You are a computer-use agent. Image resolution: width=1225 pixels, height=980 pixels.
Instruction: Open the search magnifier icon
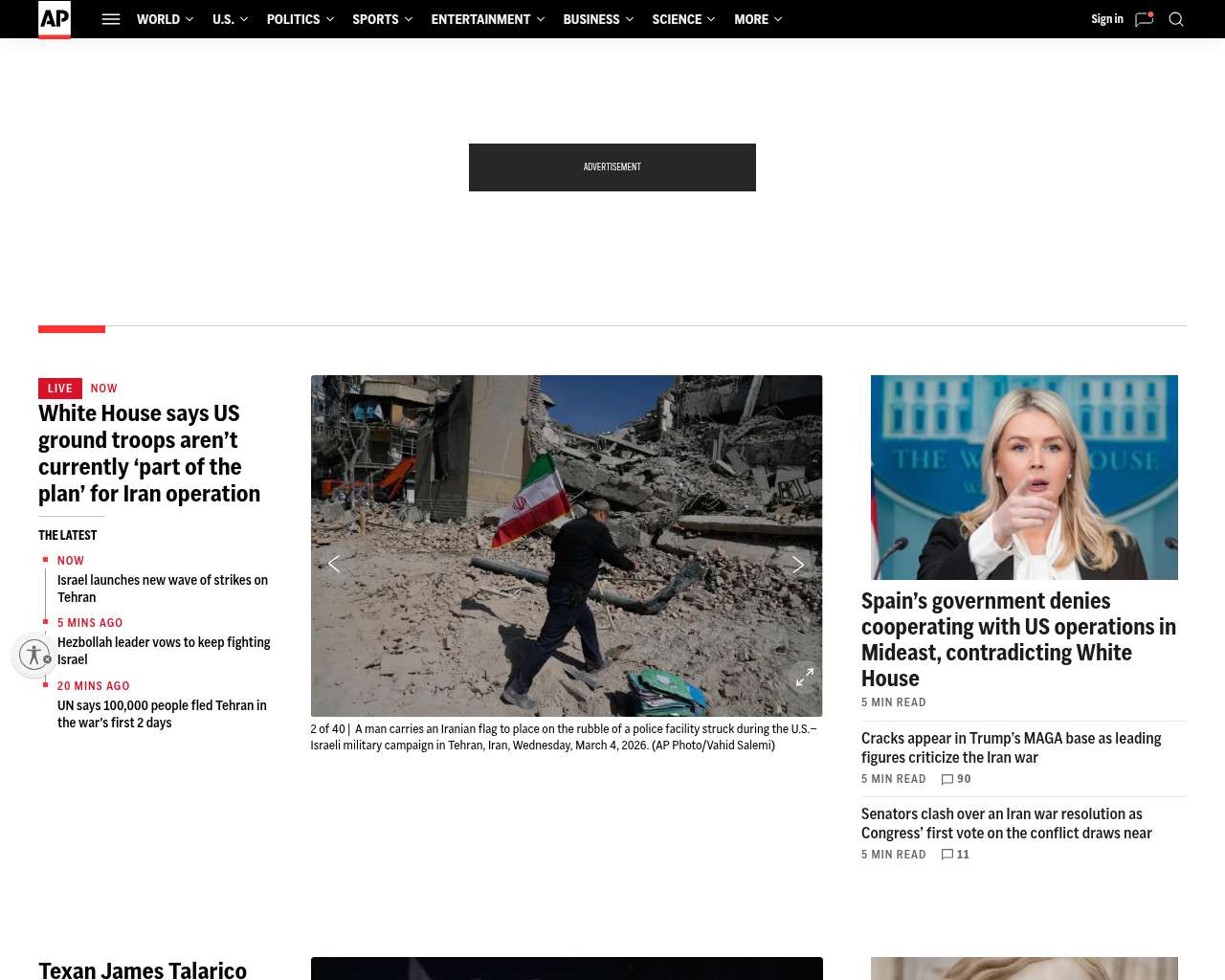(x=1176, y=19)
